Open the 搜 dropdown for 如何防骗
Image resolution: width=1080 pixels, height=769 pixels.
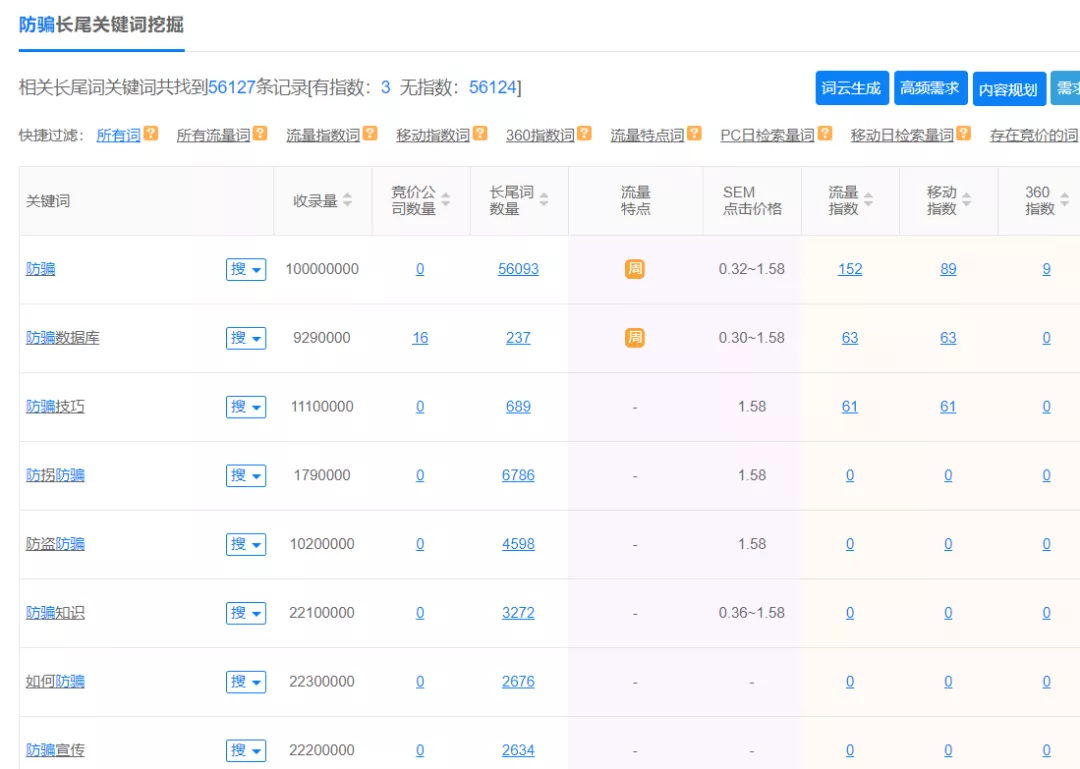pos(246,681)
